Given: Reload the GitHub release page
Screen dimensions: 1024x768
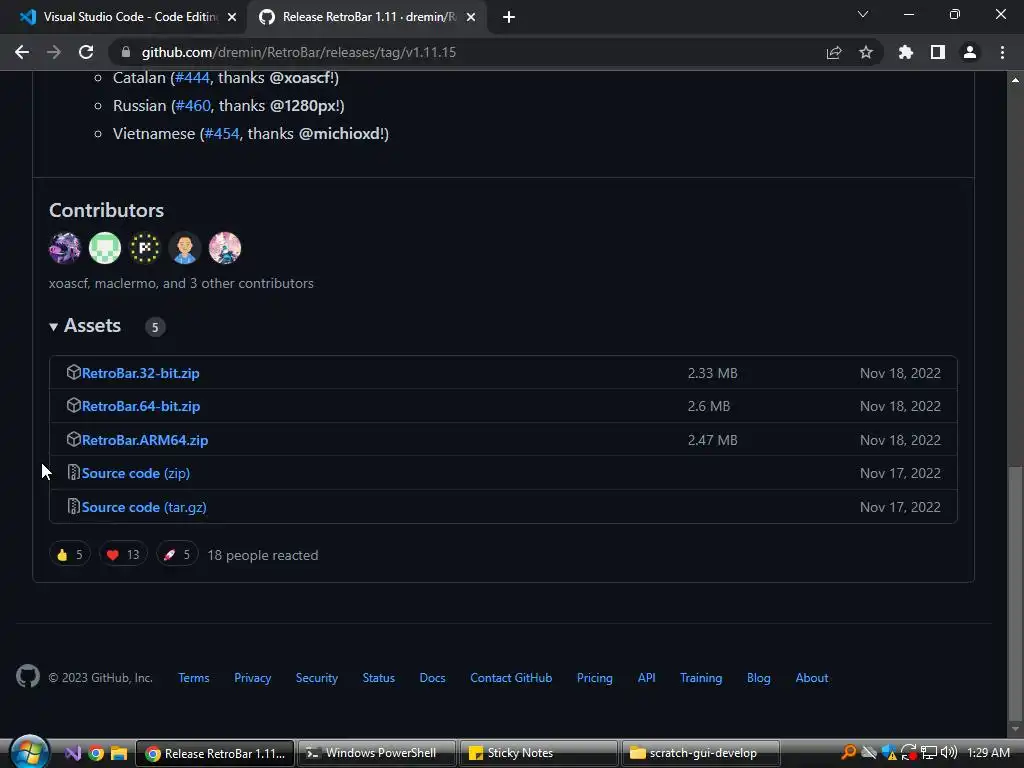Looking at the screenshot, I should [86, 52].
